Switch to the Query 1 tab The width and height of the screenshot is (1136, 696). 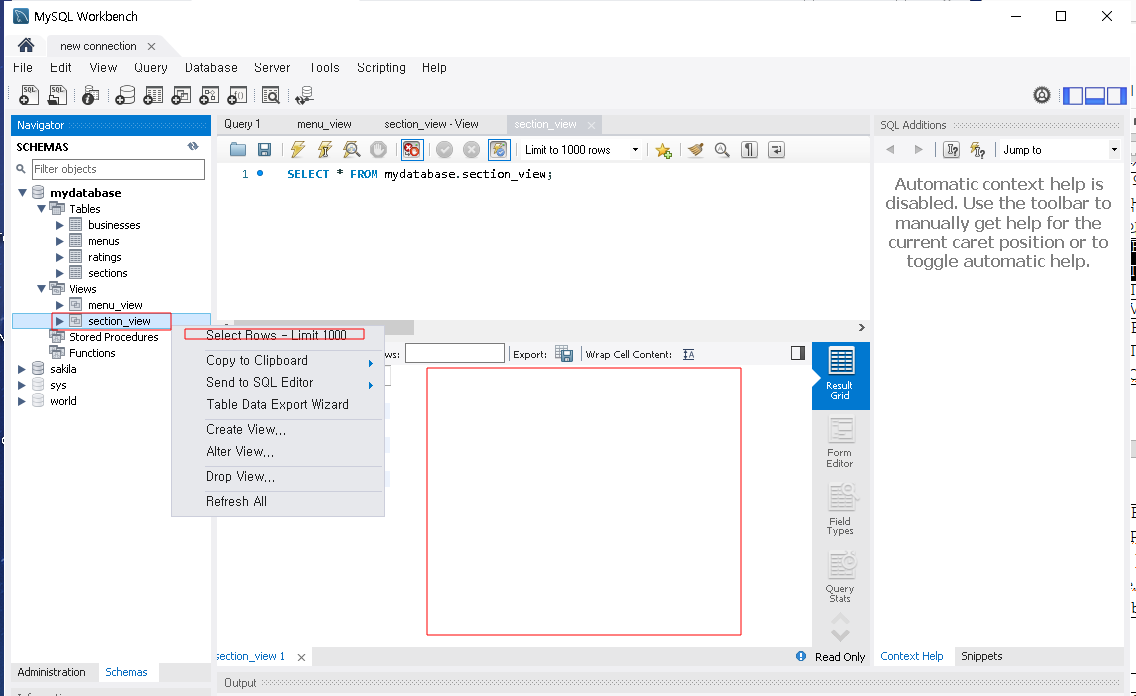[242, 124]
